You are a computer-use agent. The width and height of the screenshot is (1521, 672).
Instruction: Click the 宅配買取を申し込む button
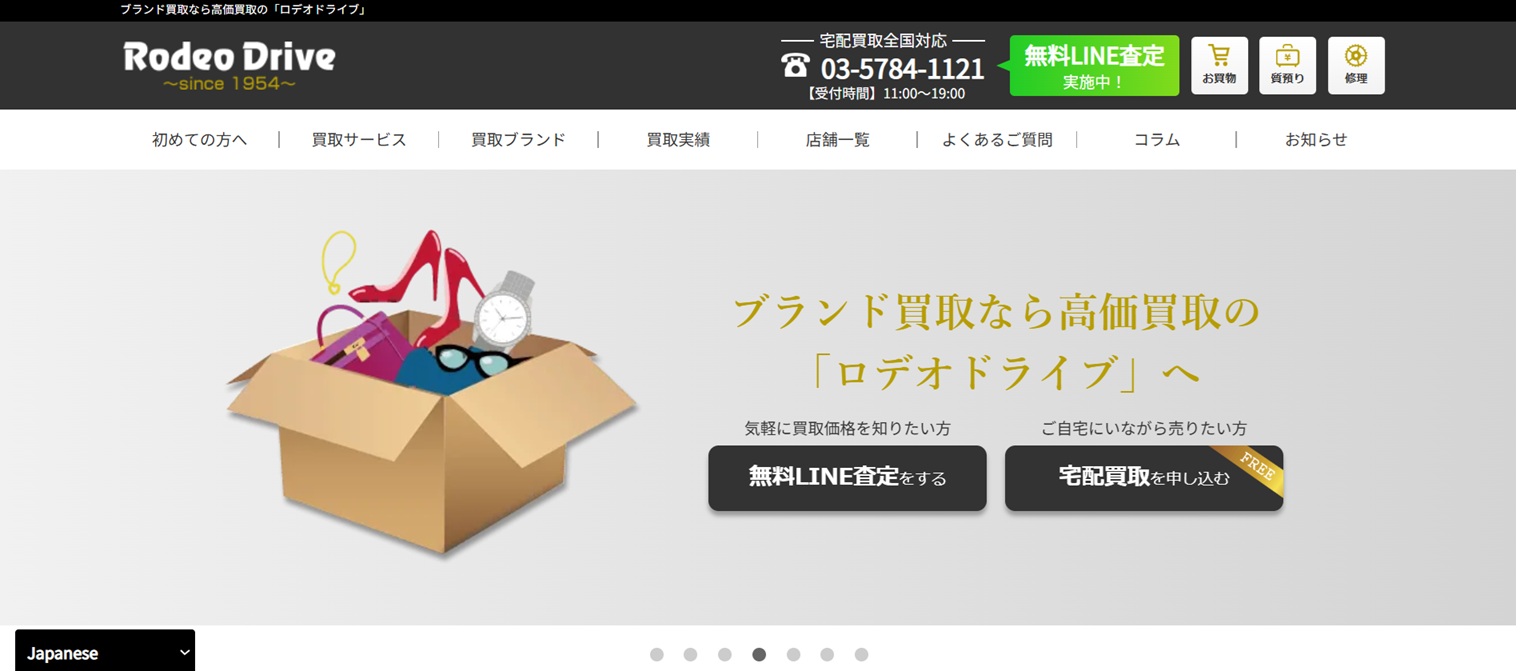point(1144,478)
